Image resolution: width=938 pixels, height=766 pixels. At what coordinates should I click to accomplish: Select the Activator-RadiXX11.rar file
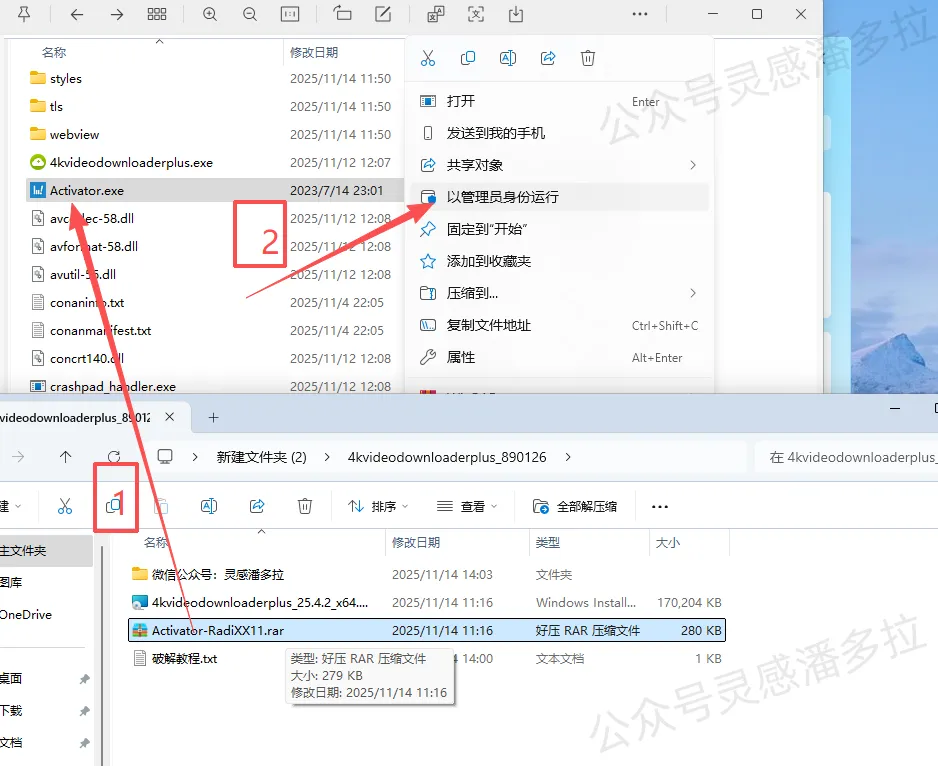click(x=427, y=630)
